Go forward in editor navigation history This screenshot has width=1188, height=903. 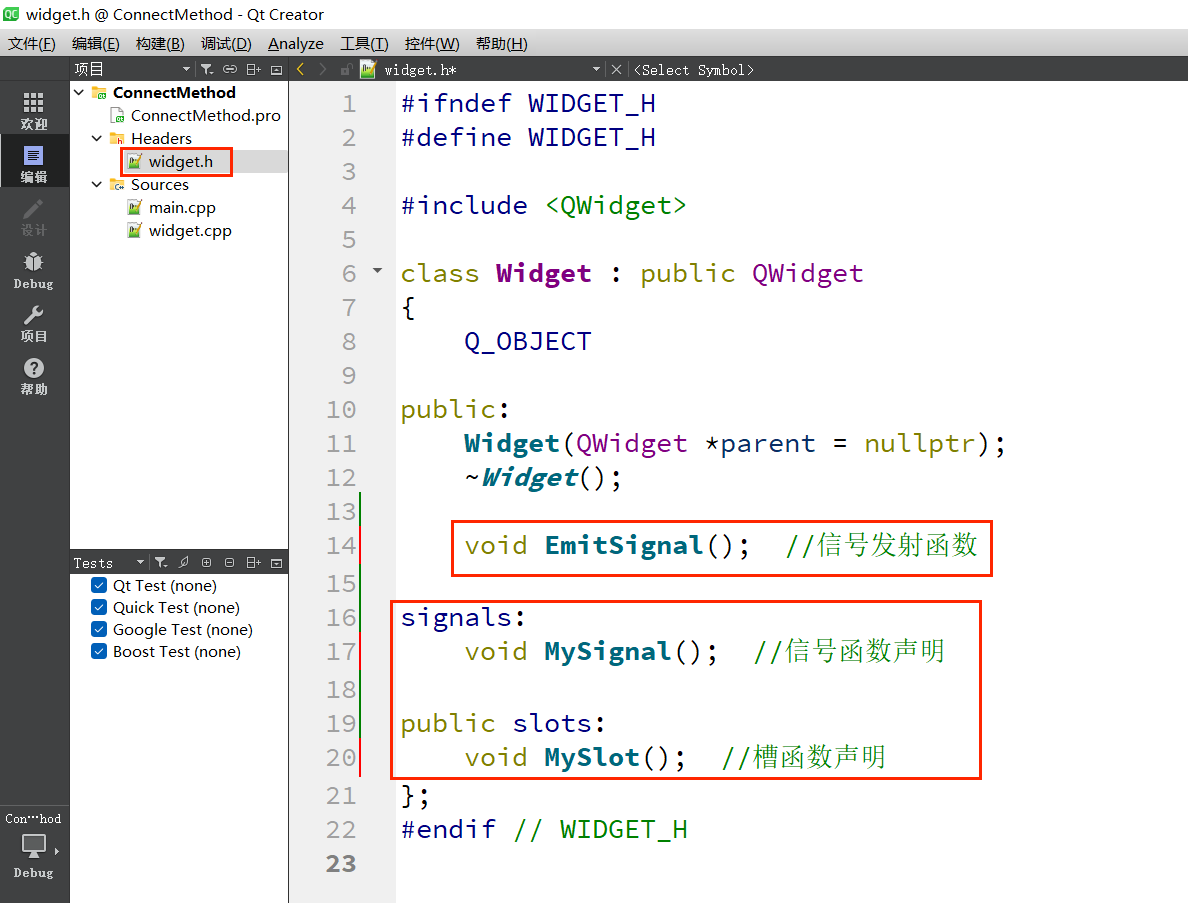pos(323,70)
